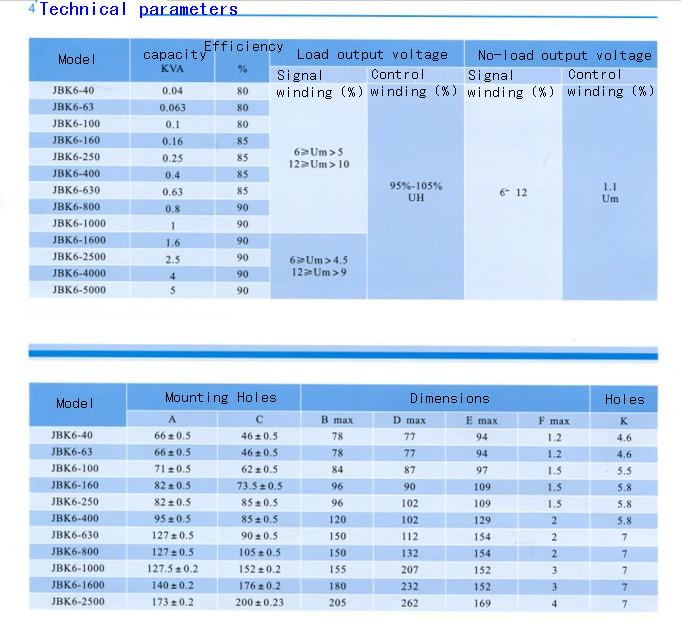
Task: Click the "No-load output voltage" header
Action: point(565,56)
